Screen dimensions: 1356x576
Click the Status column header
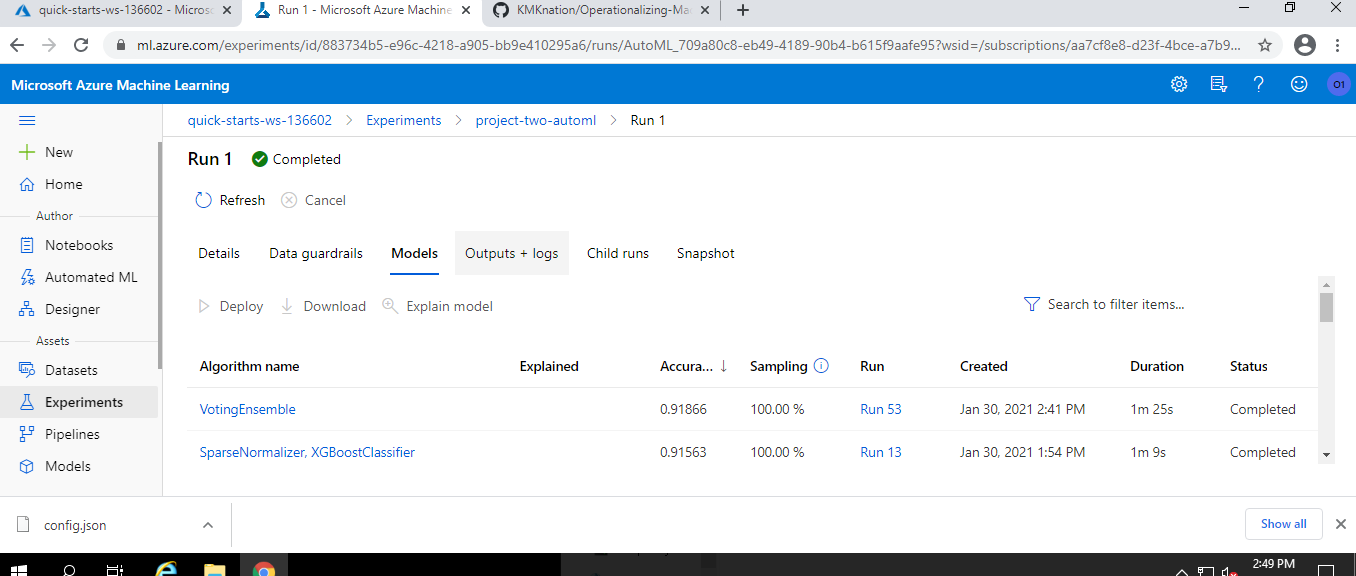point(1249,366)
